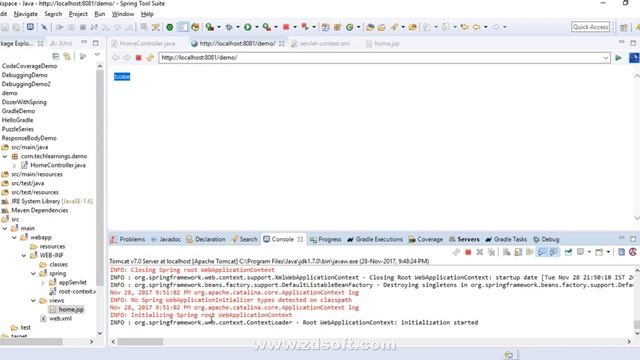Open the Gradle Tasks tab
The width and height of the screenshot is (640, 360).
click(x=506, y=240)
